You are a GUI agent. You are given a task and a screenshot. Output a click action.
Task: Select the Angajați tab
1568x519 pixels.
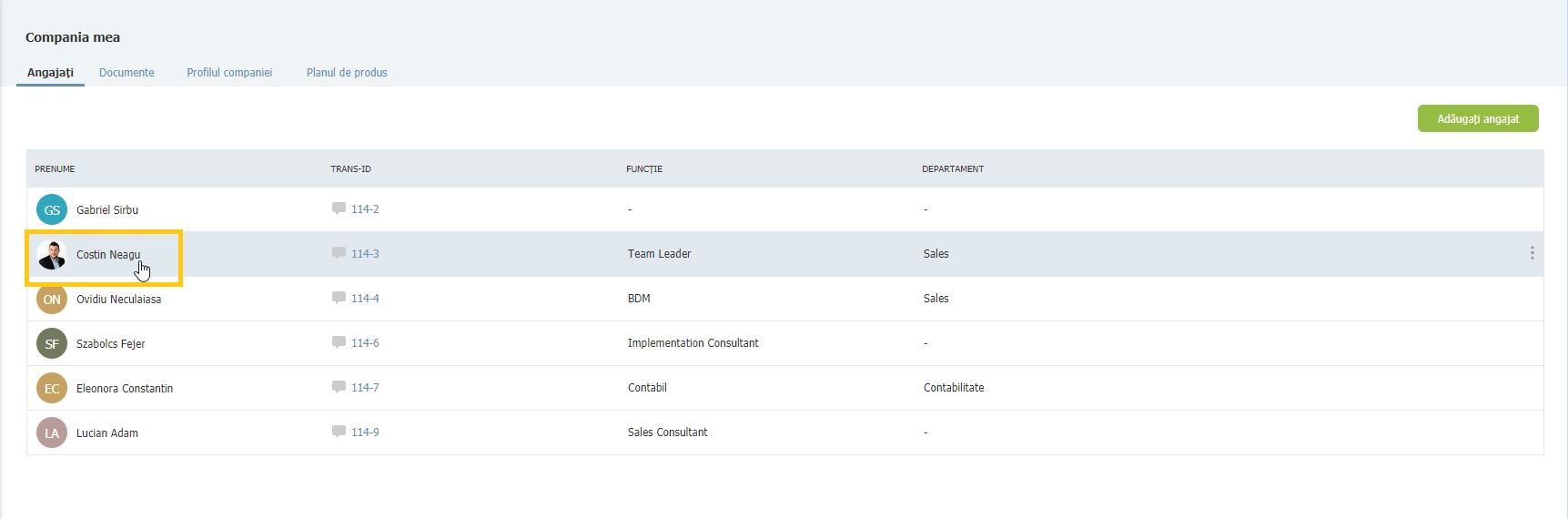click(x=50, y=72)
